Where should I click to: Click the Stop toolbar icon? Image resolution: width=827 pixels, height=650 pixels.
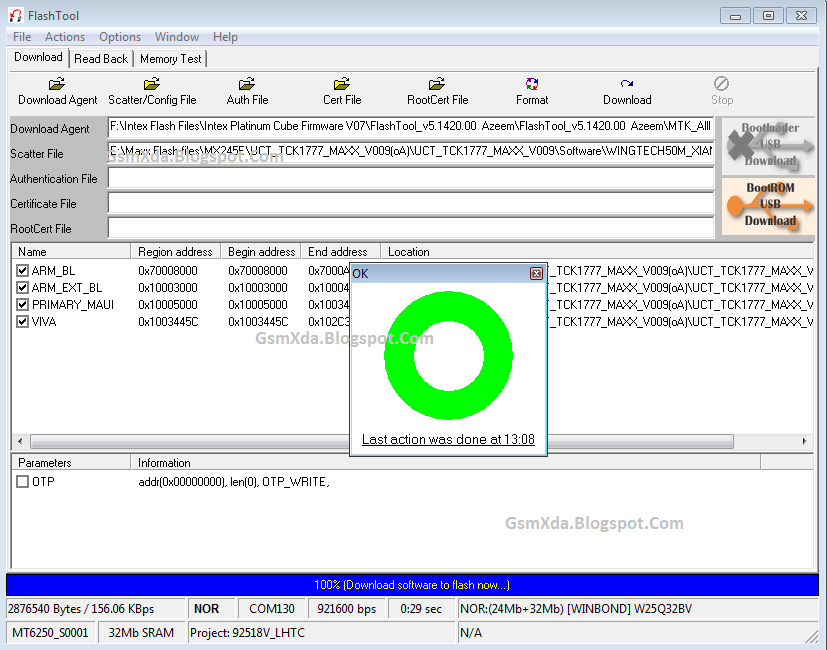click(722, 84)
